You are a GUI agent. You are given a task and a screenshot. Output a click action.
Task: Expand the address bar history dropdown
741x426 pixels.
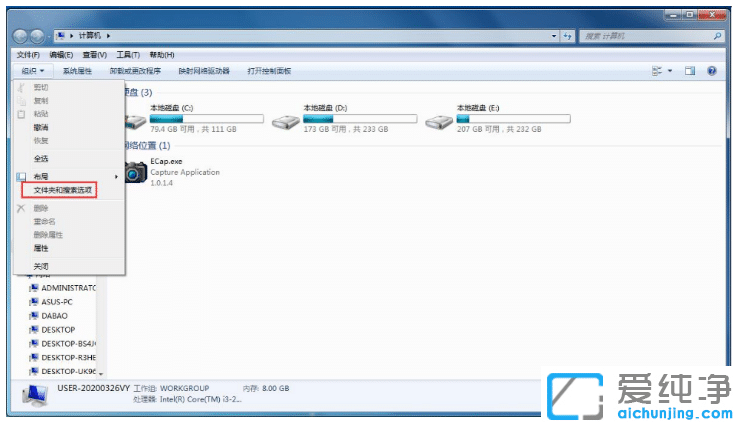pyautogui.click(x=554, y=36)
